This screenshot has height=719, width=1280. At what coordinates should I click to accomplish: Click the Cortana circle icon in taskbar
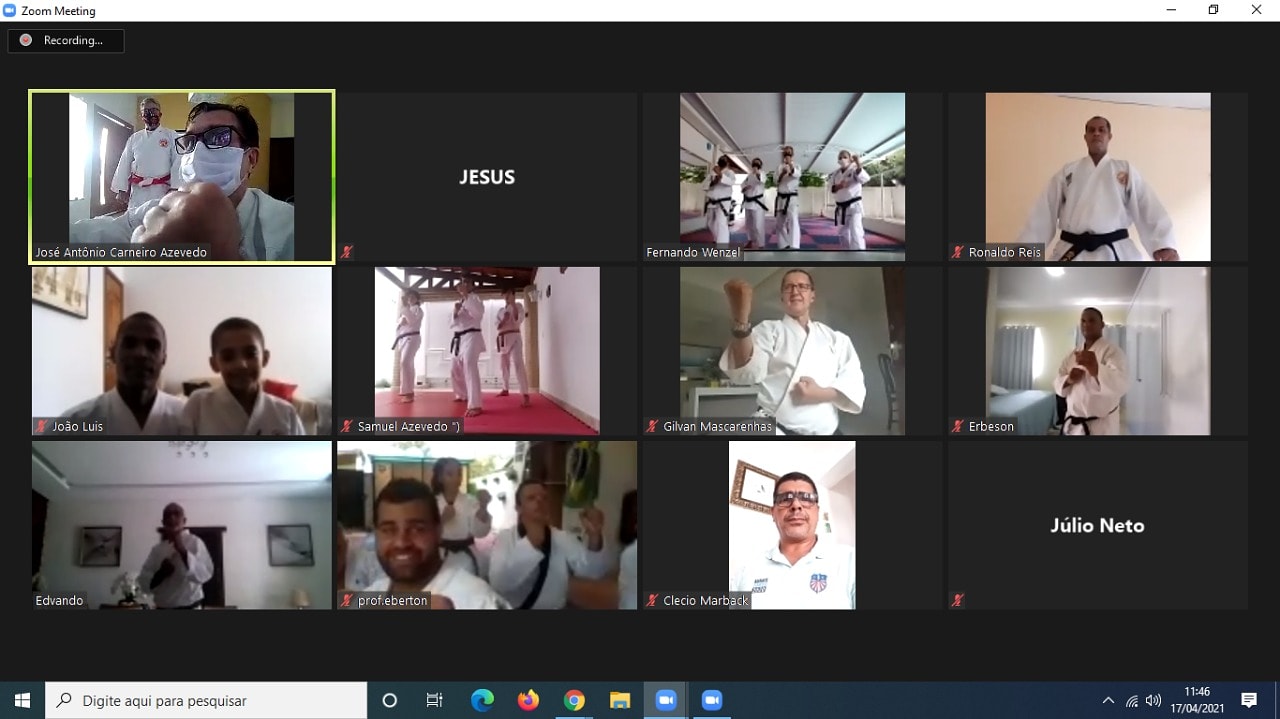(x=390, y=700)
